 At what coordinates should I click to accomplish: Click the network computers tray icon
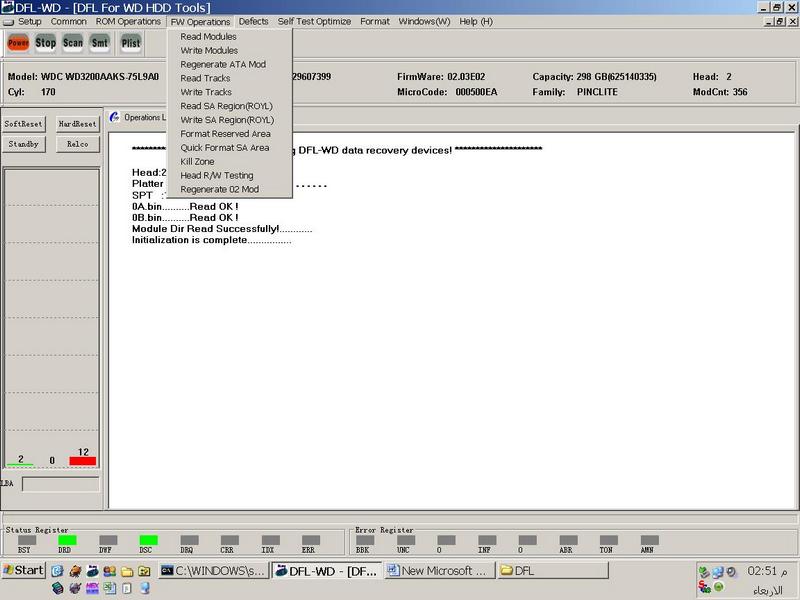click(718, 572)
